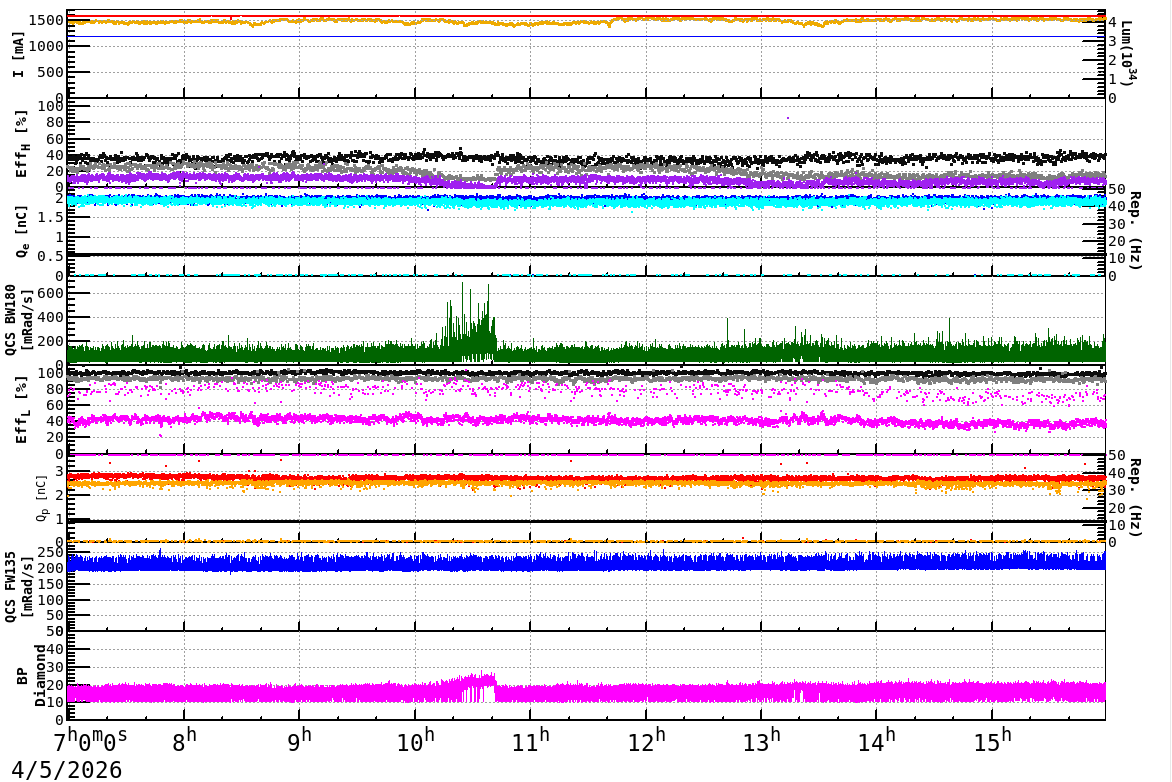Click the large QCS BW180 spike cluster near 10h30
Image resolution: width=1172 pixels, height=782 pixels.
(469, 323)
